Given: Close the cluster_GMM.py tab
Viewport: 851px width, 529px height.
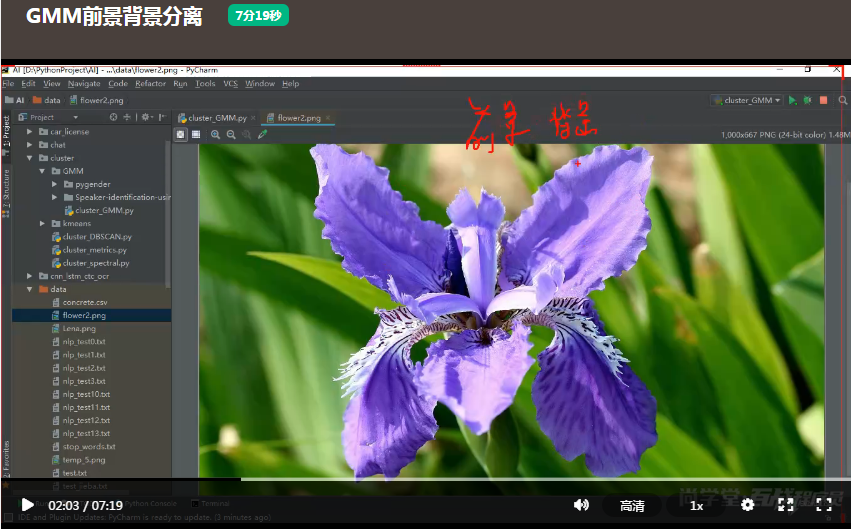Looking at the screenshot, I should click(x=253, y=118).
